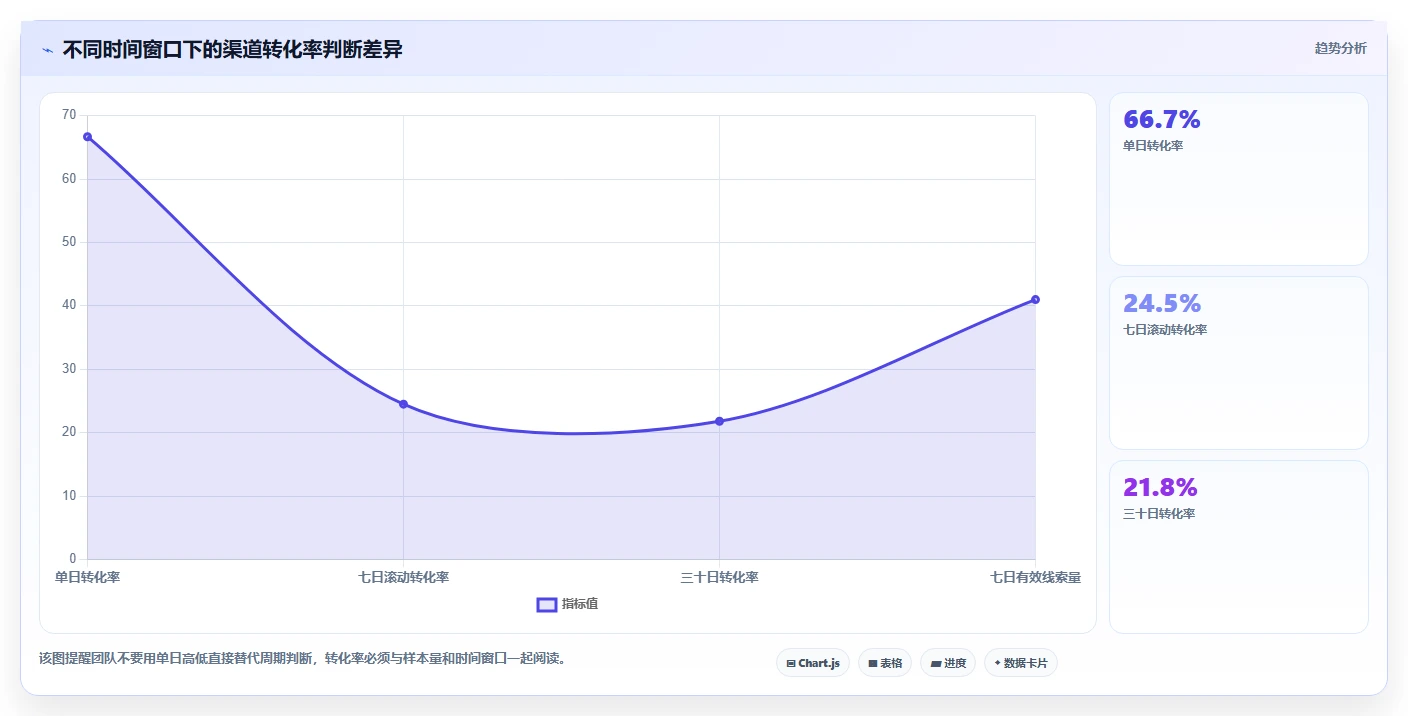
Task: Click y-axis tick label 50
Action: point(69,242)
